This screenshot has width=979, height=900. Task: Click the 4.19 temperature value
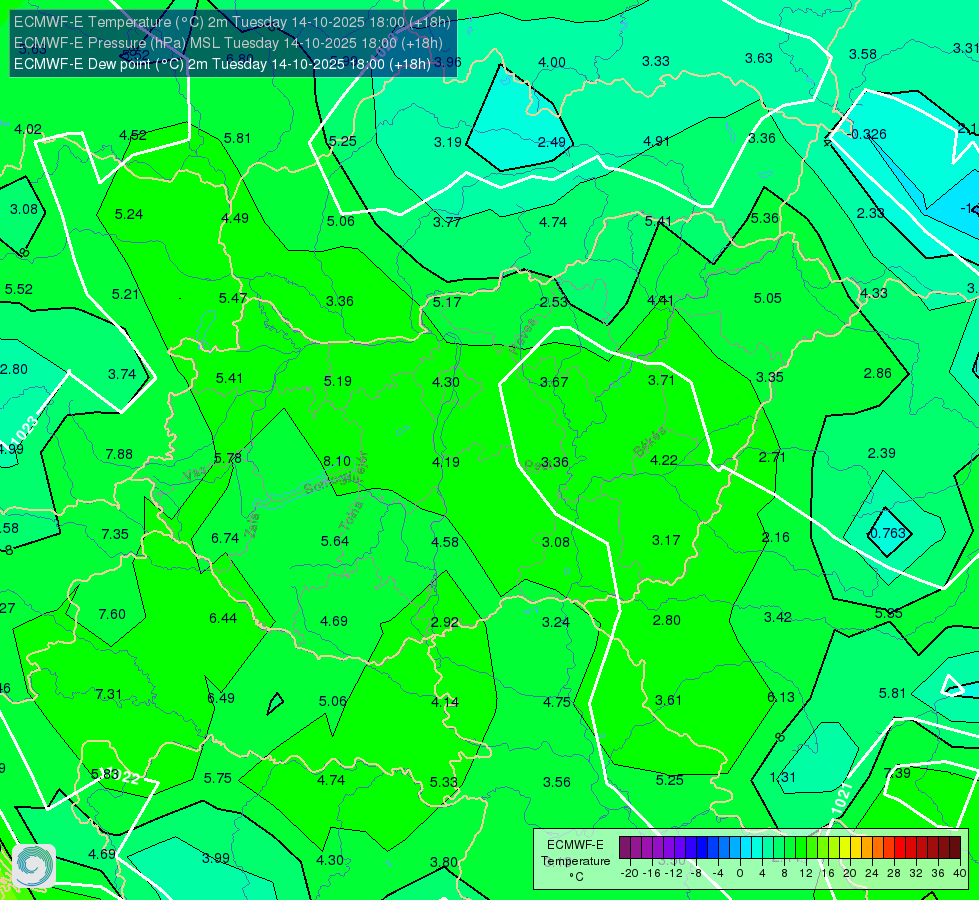pos(446,462)
